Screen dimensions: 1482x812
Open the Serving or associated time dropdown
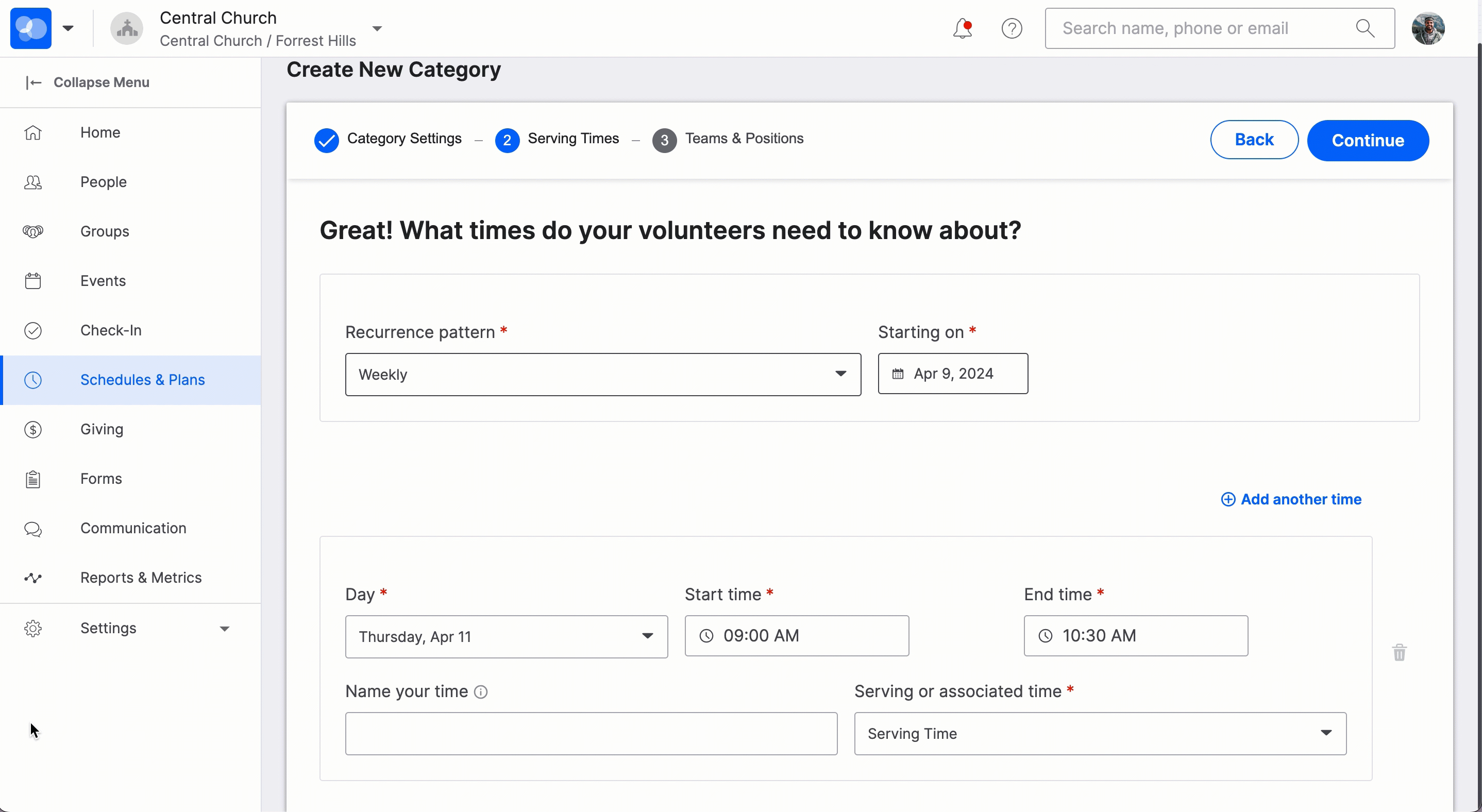tap(1100, 733)
